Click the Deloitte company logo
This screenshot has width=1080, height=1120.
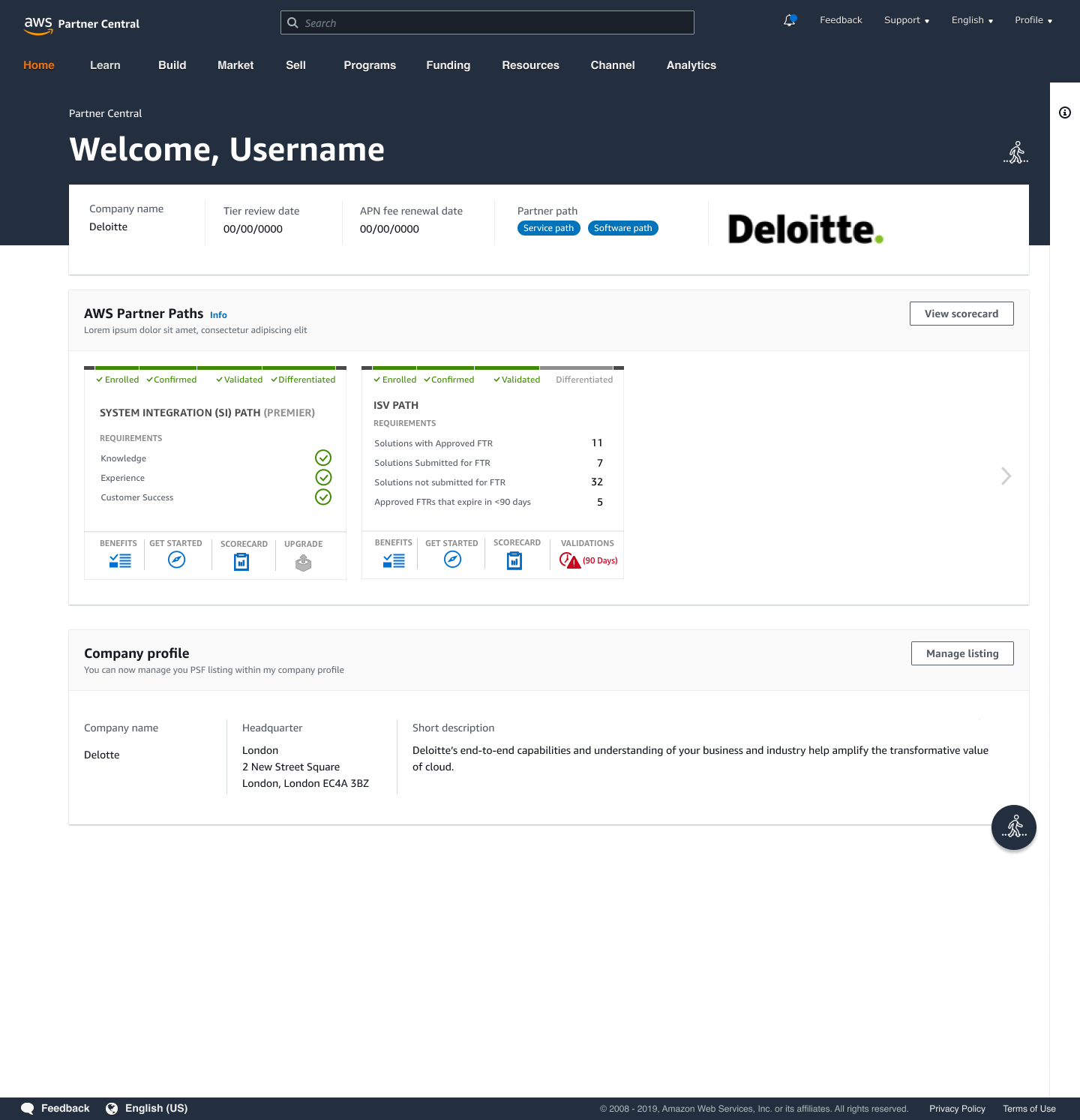[x=805, y=229]
